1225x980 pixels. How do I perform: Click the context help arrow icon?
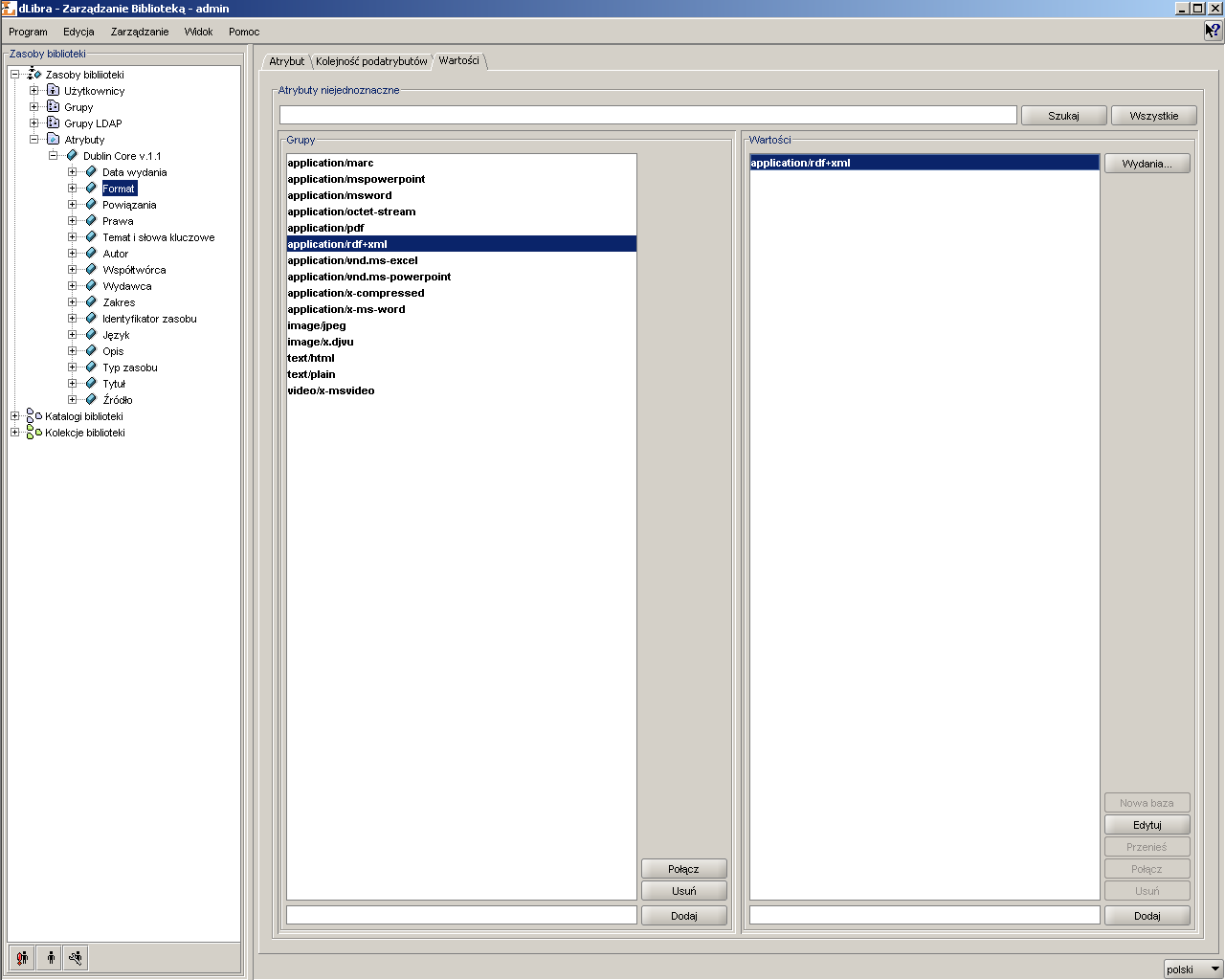coord(1213,31)
